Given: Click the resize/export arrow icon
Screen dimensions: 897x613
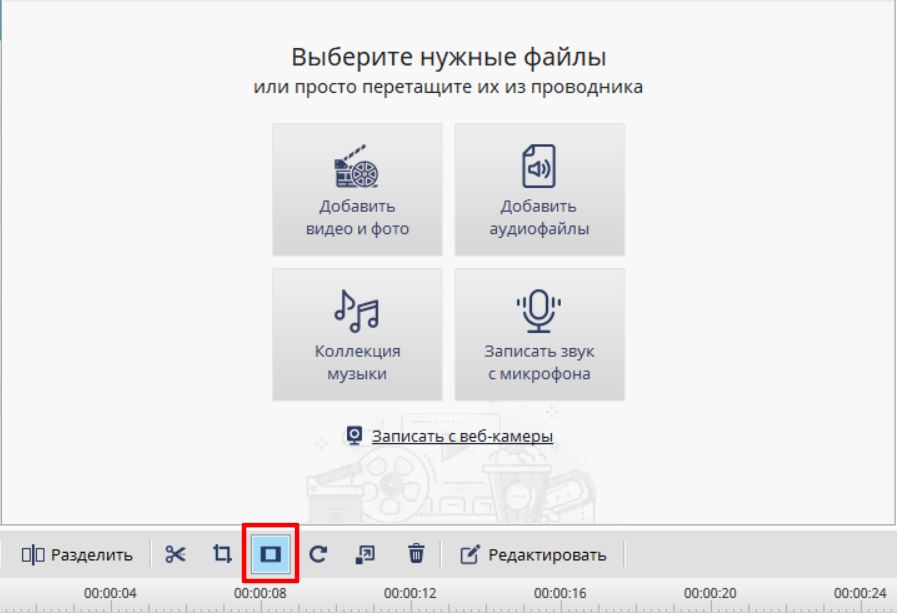Looking at the screenshot, I should 365,554.
